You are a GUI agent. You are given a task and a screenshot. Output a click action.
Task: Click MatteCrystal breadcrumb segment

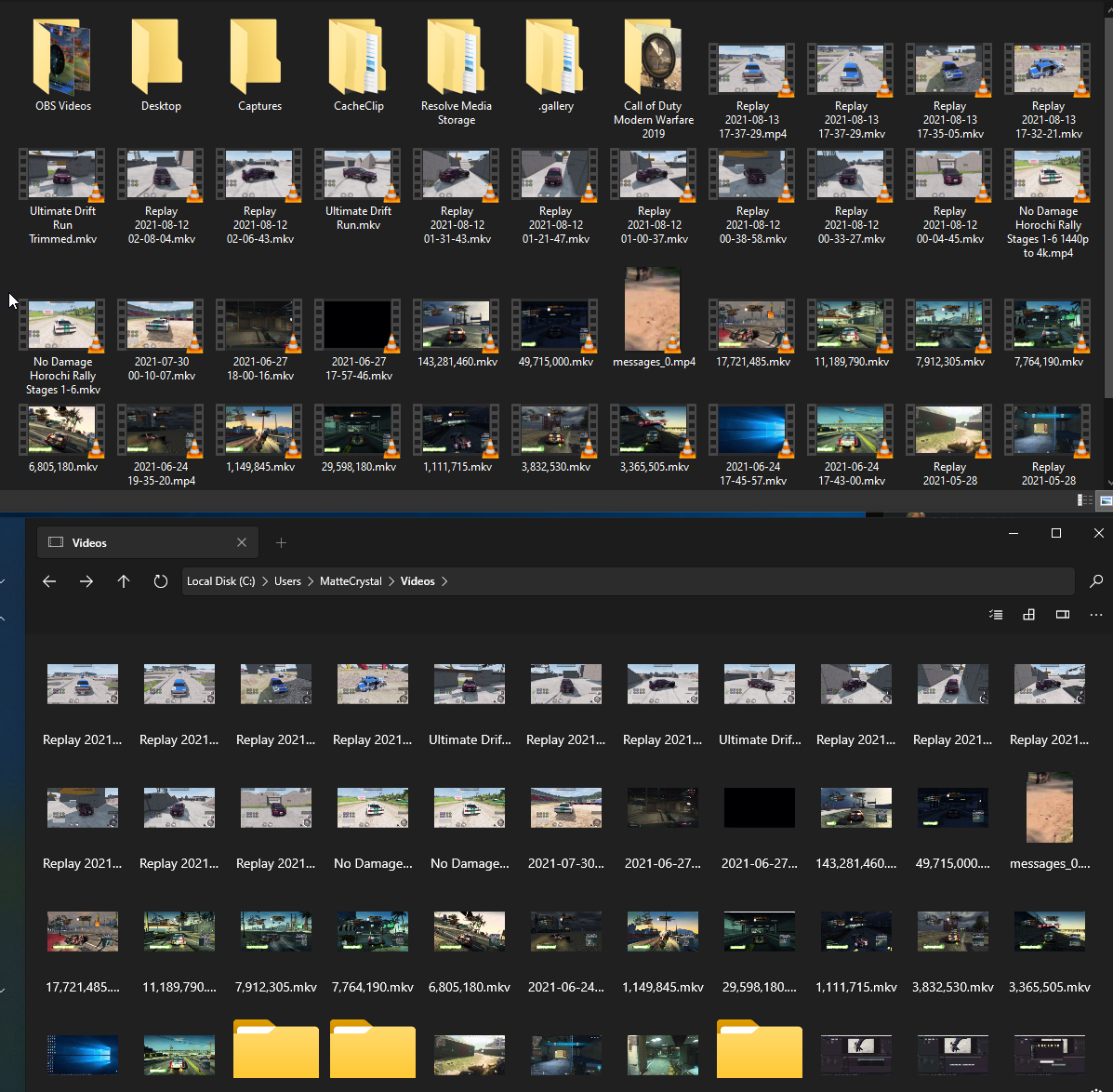[351, 581]
